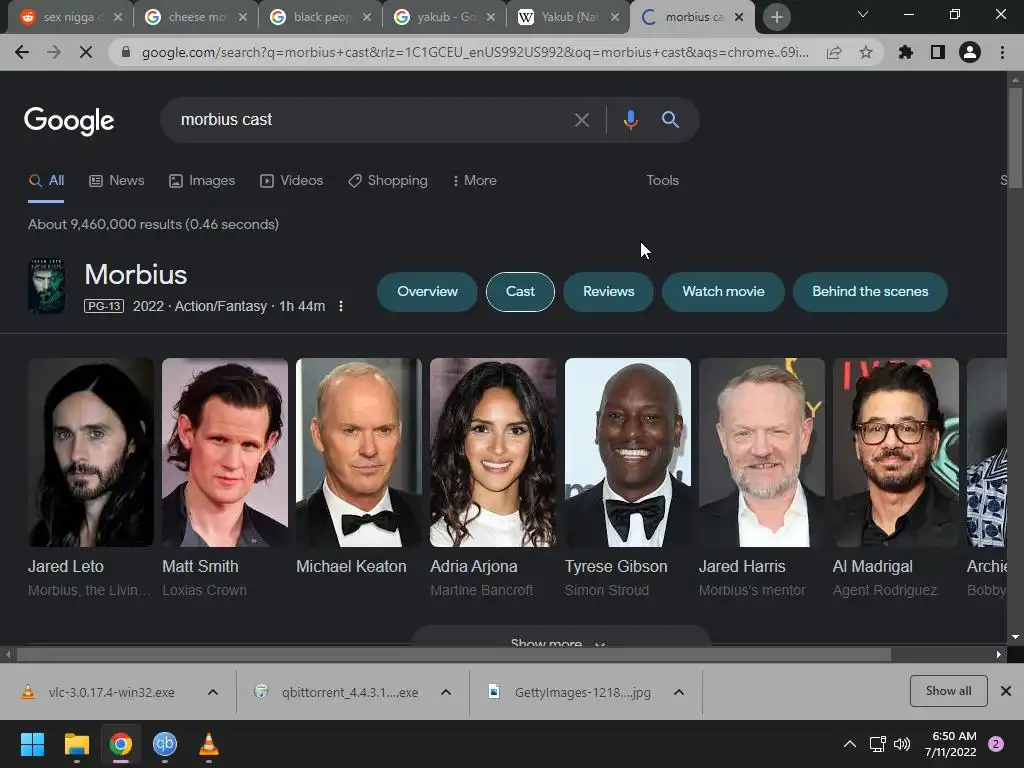This screenshot has width=1024, height=768.
Task: Stop loading the page
Action: pyautogui.click(x=86, y=52)
